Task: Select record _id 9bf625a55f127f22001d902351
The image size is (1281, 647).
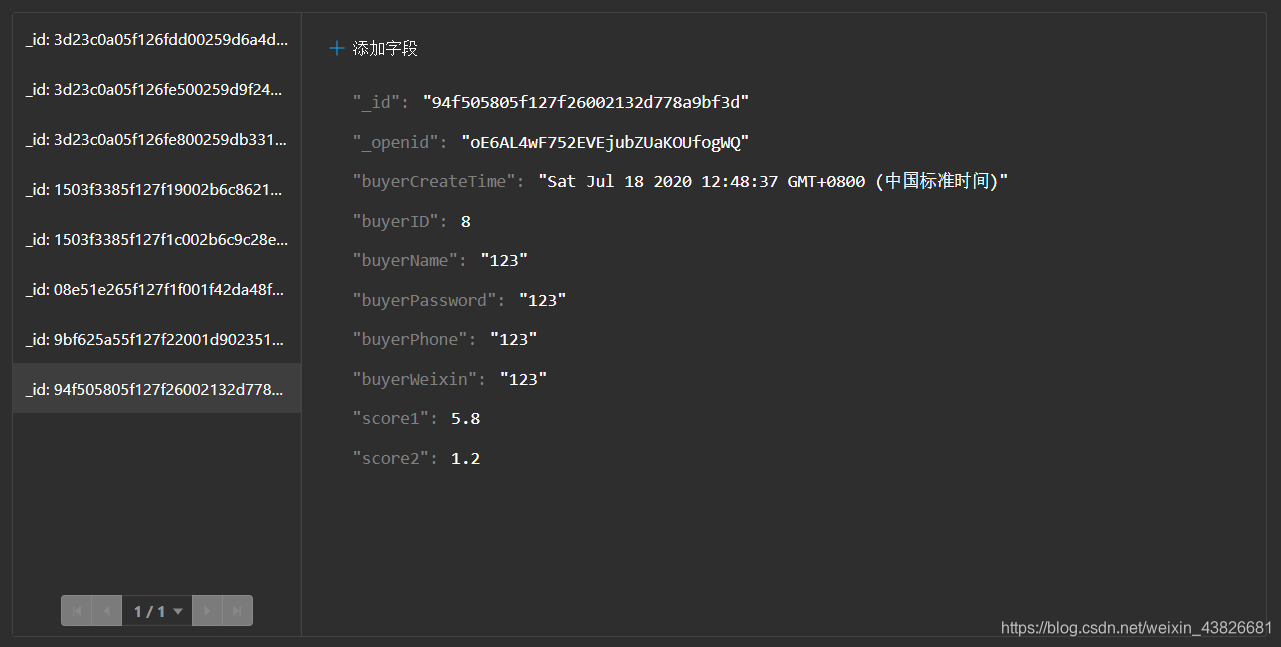Action: click(x=157, y=339)
